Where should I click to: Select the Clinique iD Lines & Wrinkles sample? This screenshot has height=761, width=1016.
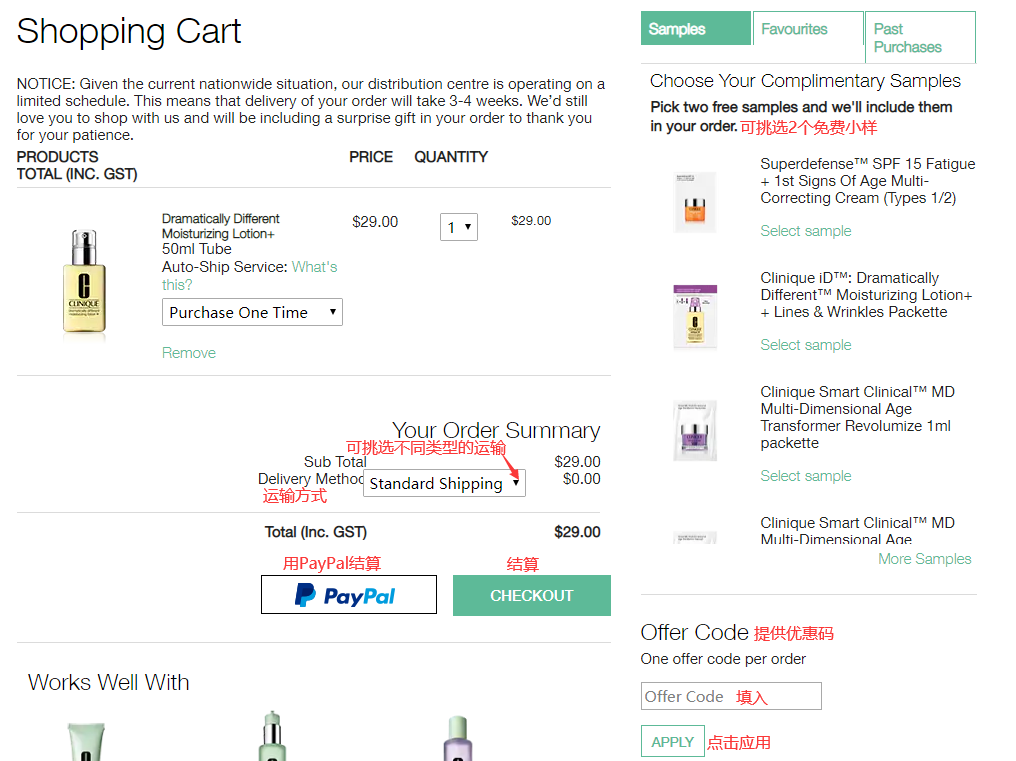coord(806,345)
